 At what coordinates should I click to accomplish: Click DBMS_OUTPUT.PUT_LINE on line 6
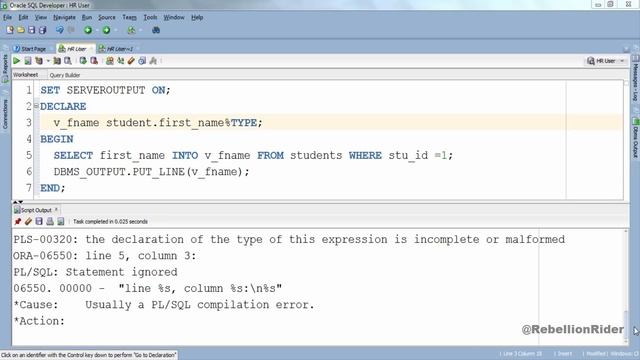pos(120,171)
